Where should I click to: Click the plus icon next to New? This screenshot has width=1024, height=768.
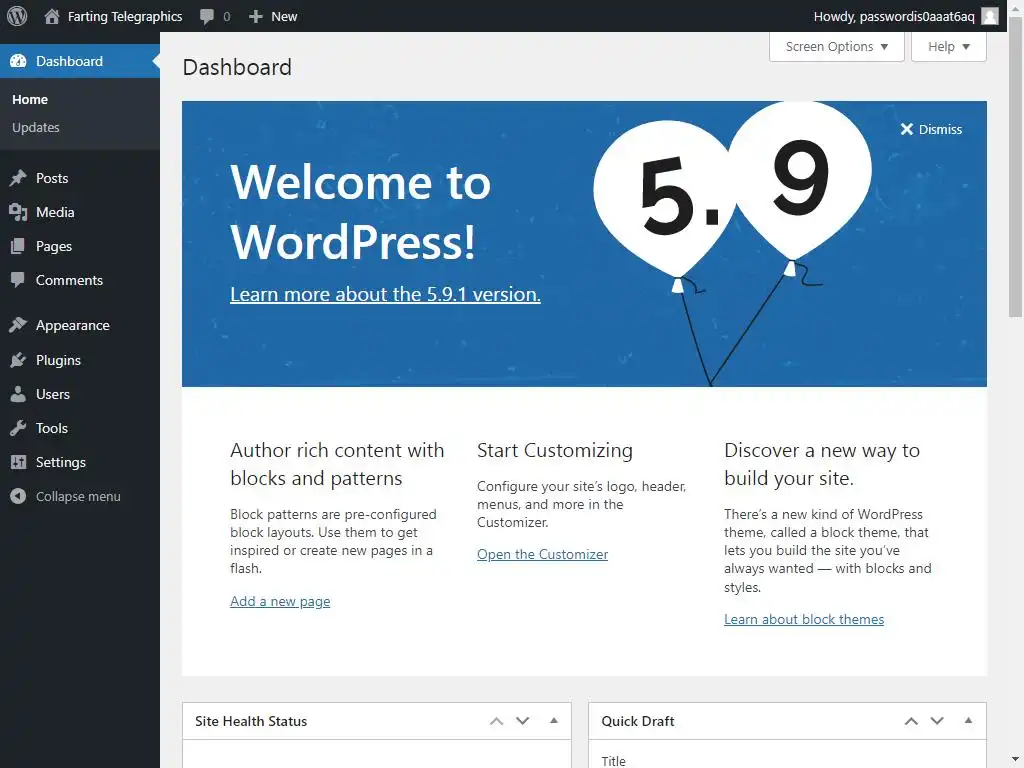pos(255,16)
